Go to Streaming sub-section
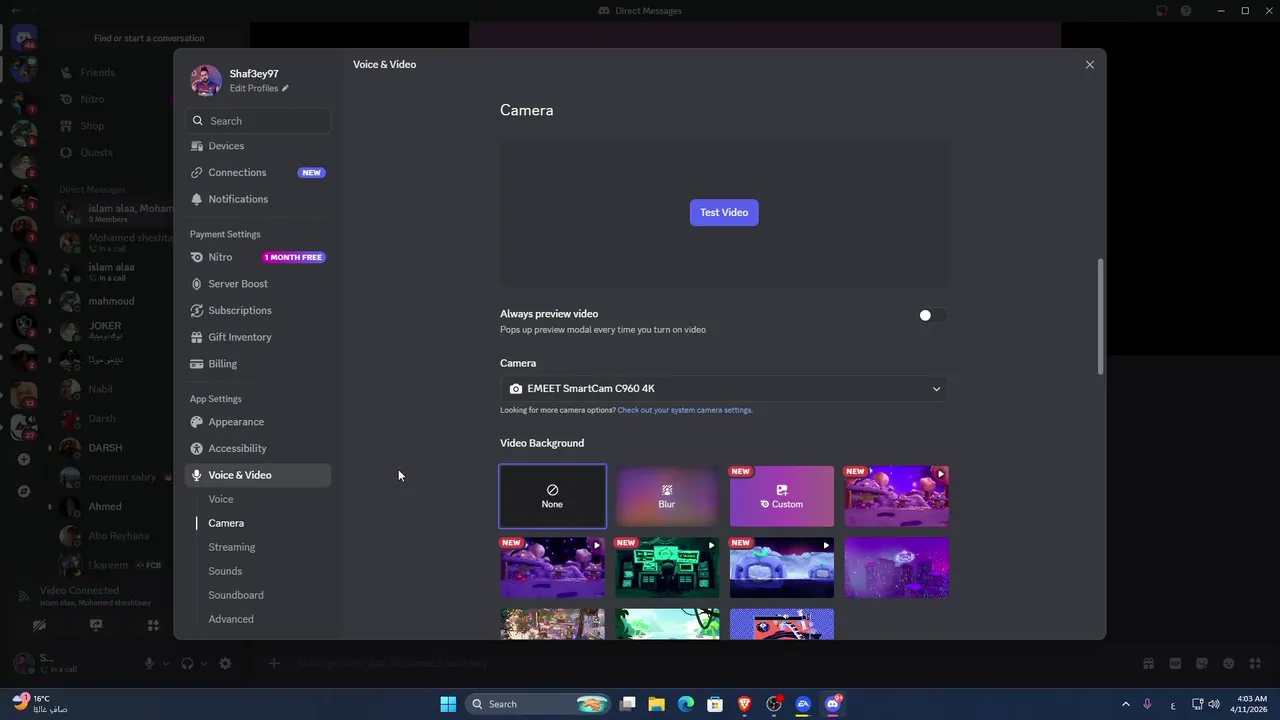 coord(232,547)
